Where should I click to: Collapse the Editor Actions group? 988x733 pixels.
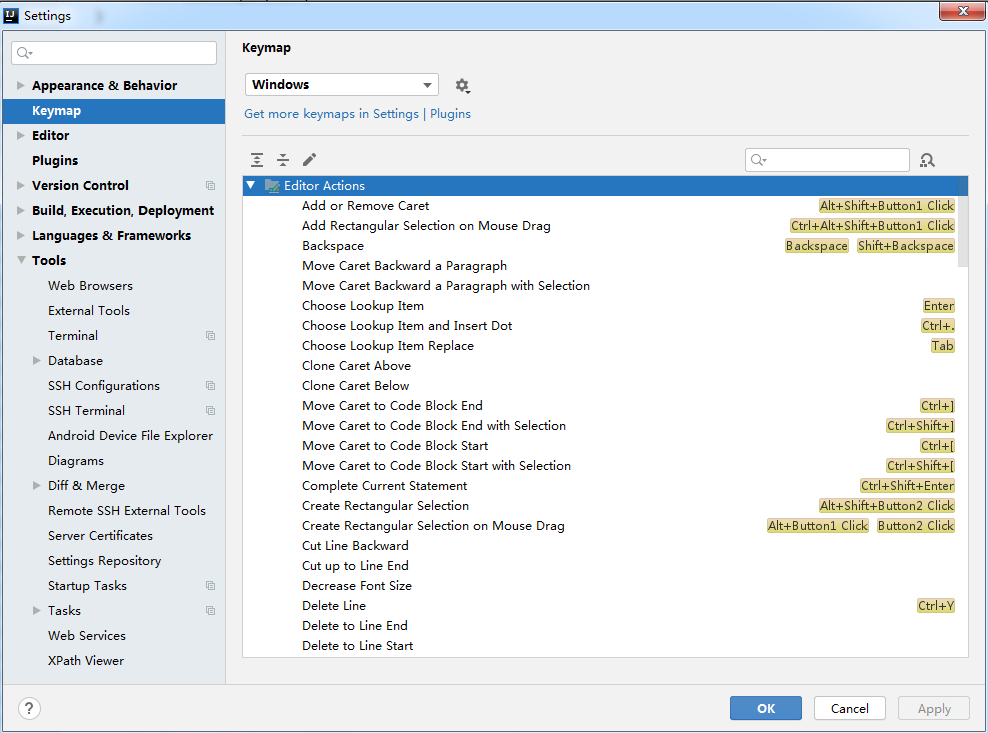tap(251, 185)
